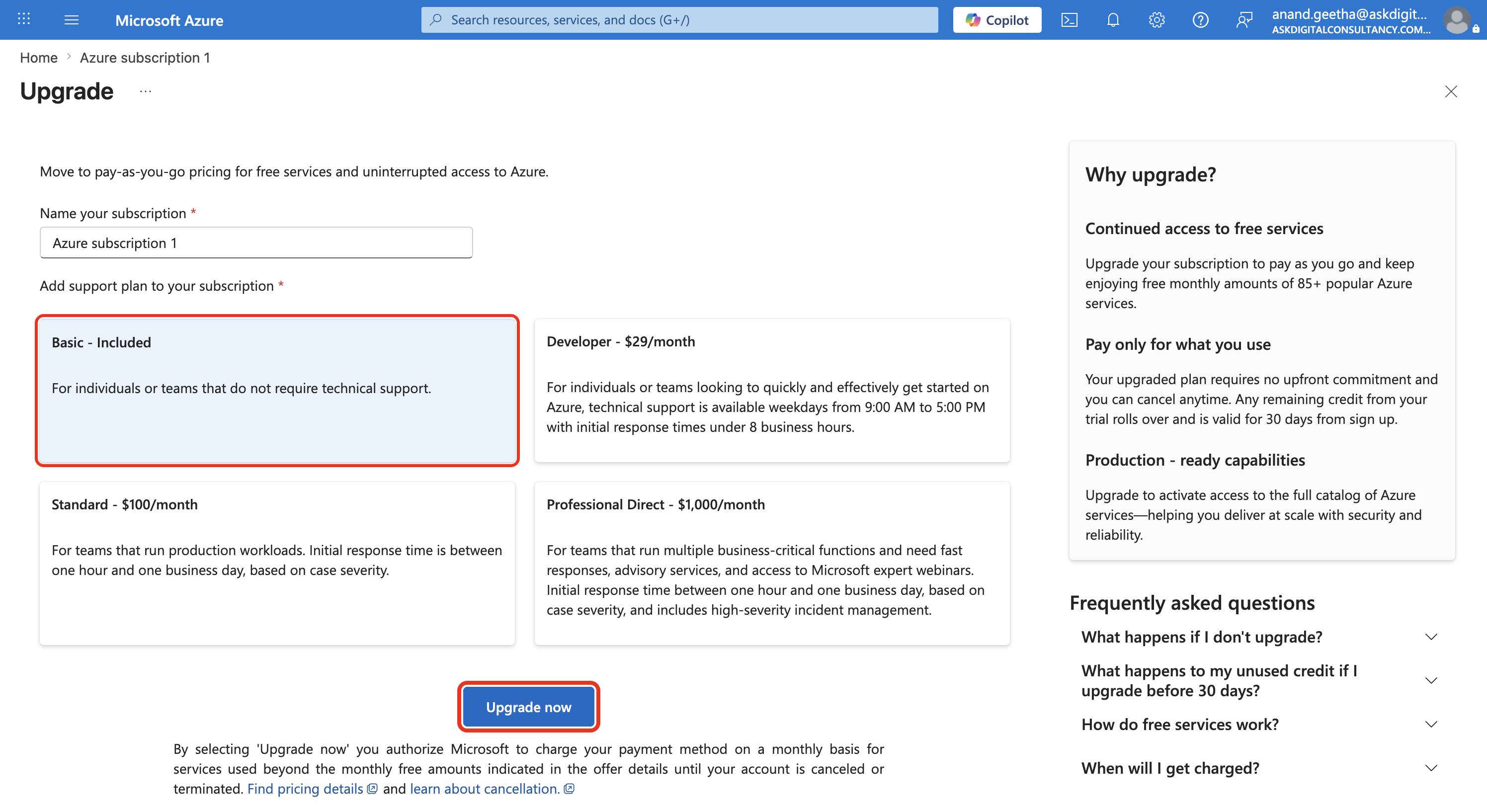The image size is (1487, 812).
Task: Click the 'Production - ready capabilities' heading
Action: [x=1195, y=460]
